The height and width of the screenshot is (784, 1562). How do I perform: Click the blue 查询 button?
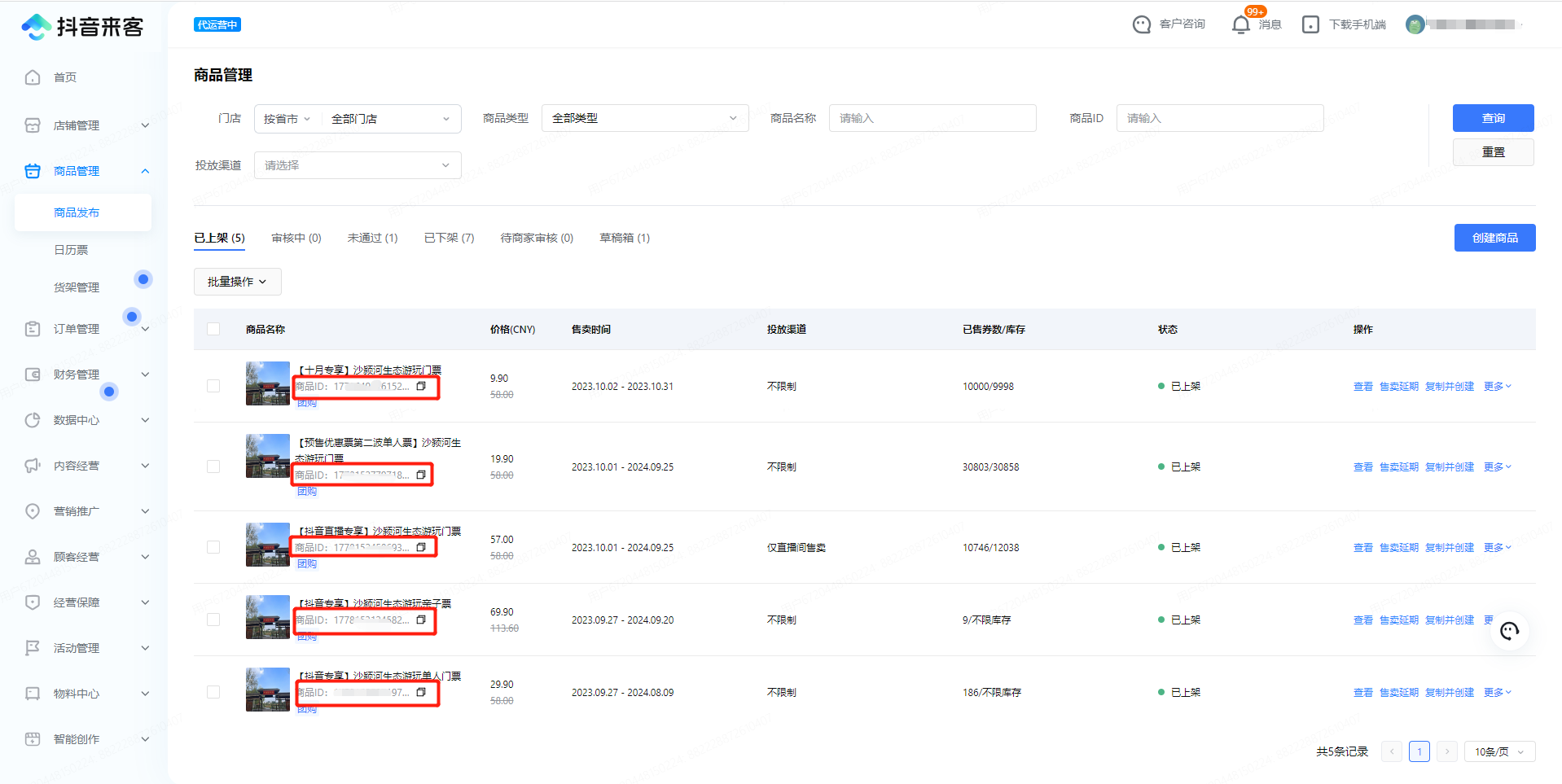click(x=1493, y=118)
